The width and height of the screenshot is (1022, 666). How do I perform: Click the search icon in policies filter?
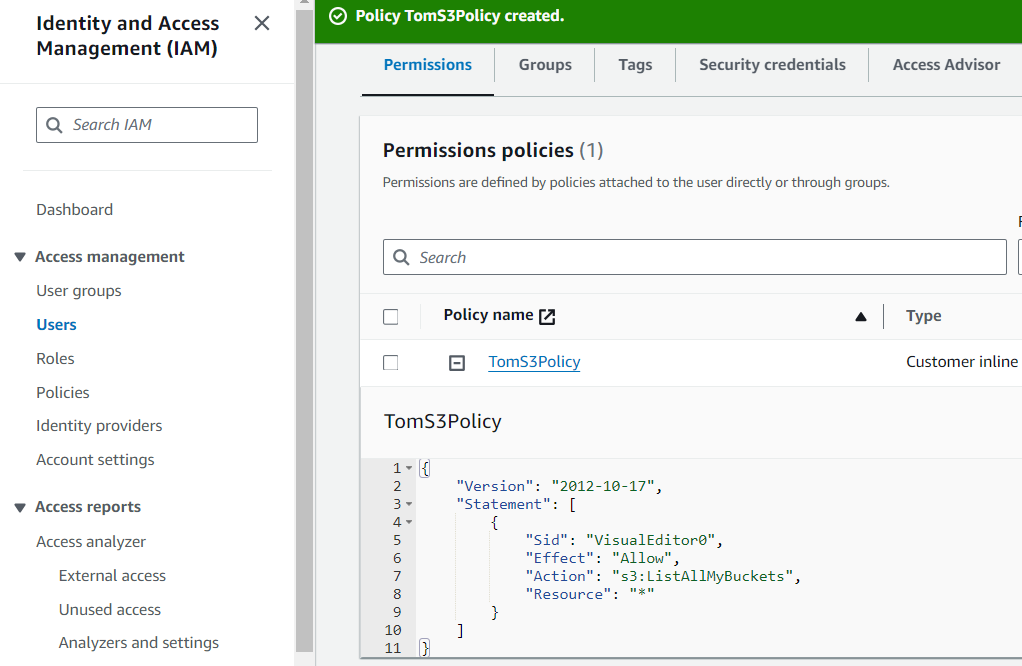(x=401, y=257)
